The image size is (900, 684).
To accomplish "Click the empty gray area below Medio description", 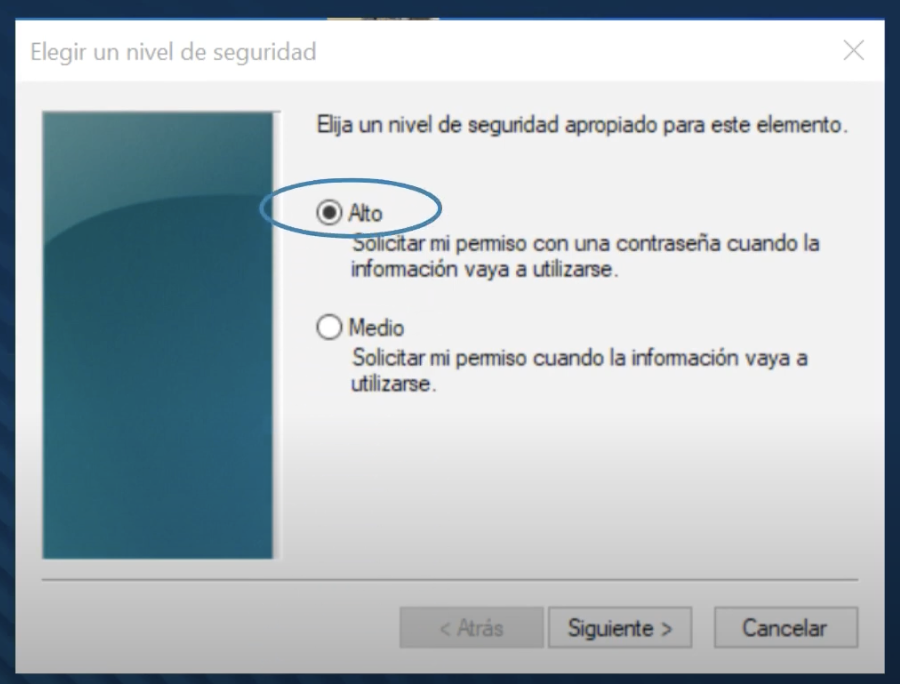I will click(574, 482).
